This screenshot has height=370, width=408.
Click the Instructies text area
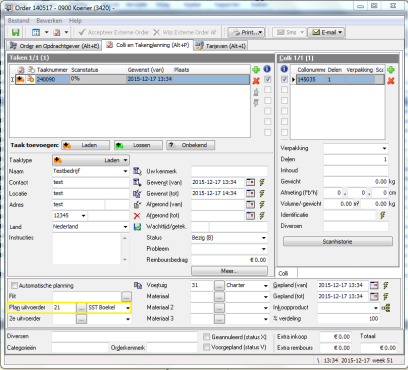click(87, 249)
